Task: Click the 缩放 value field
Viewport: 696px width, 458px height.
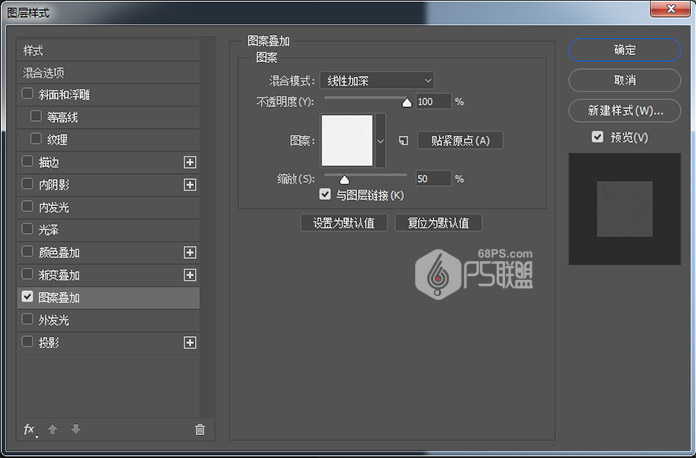Action: (433, 179)
